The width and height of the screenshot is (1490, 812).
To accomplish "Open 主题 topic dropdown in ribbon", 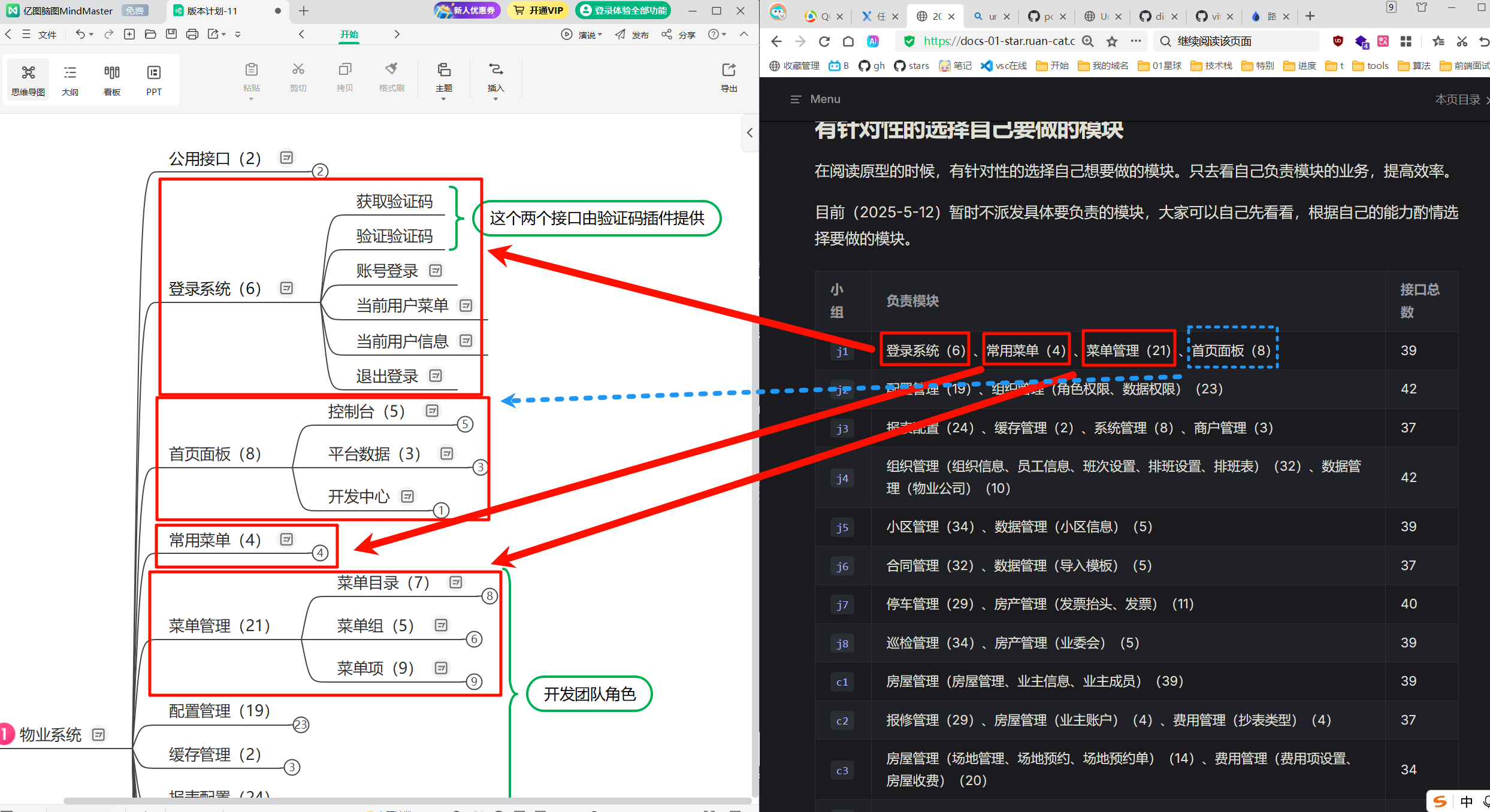I will coord(444,80).
